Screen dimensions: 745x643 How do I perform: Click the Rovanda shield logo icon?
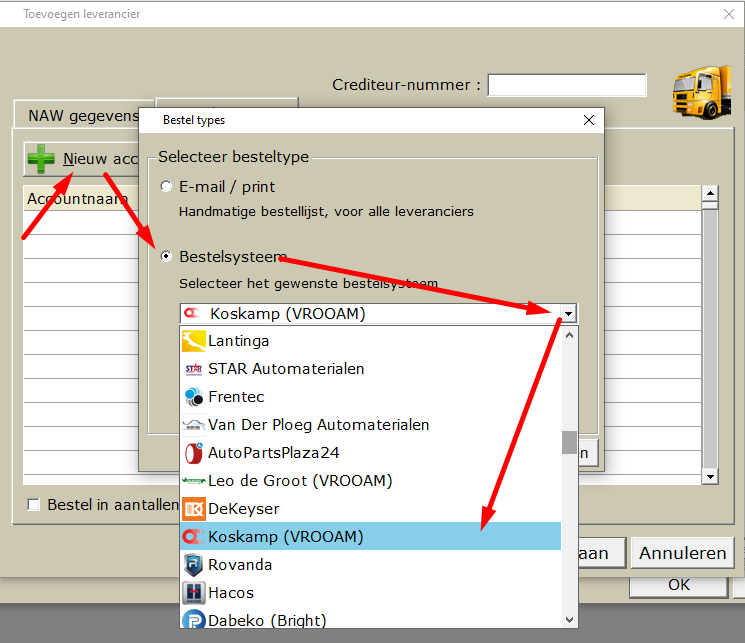pos(193,565)
